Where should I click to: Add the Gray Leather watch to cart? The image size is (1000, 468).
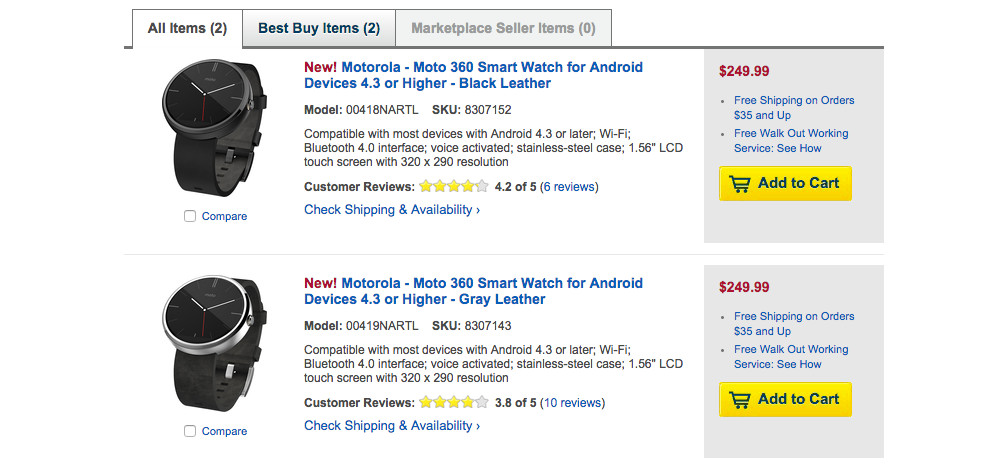pyautogui.click(x=785, y=399)
